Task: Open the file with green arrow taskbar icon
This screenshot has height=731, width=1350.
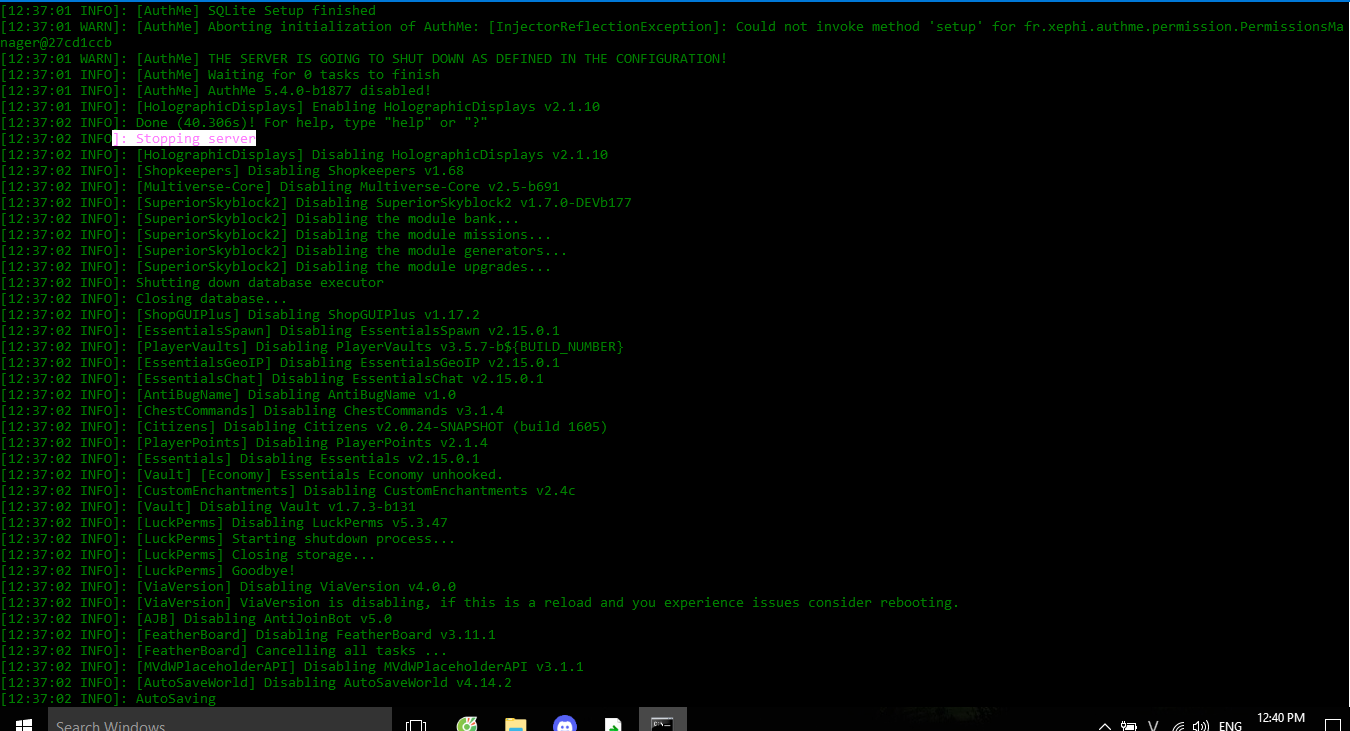Action: [613, 724]
